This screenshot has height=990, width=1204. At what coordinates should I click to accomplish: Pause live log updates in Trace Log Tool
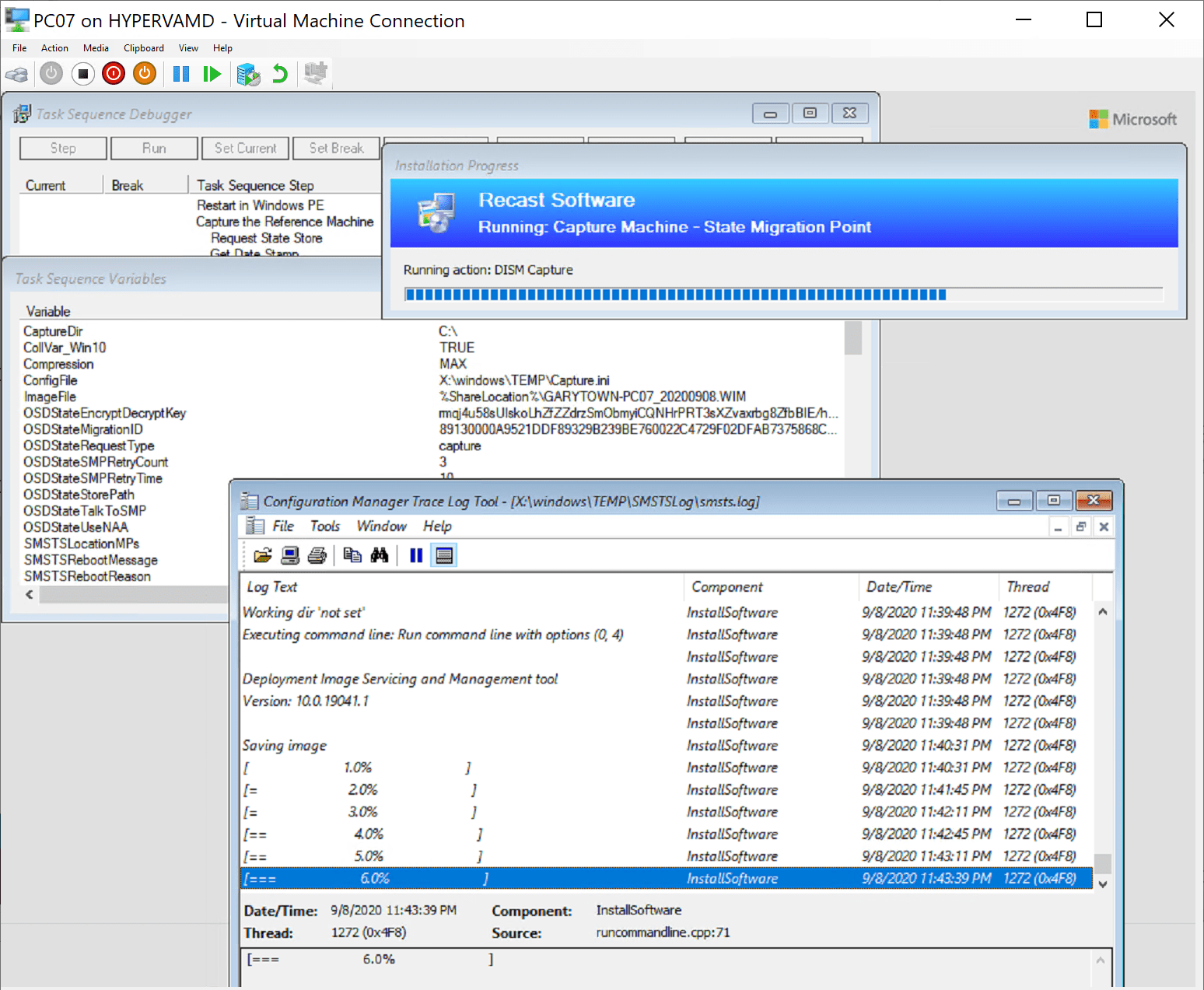coord(416,554)
